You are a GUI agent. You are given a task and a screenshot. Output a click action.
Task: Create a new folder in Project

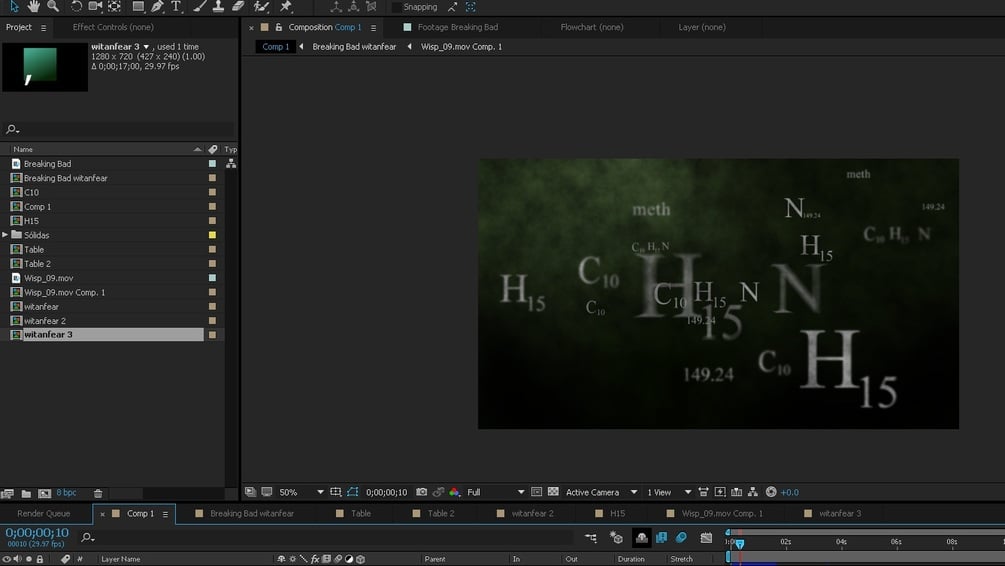click(26, 494)
